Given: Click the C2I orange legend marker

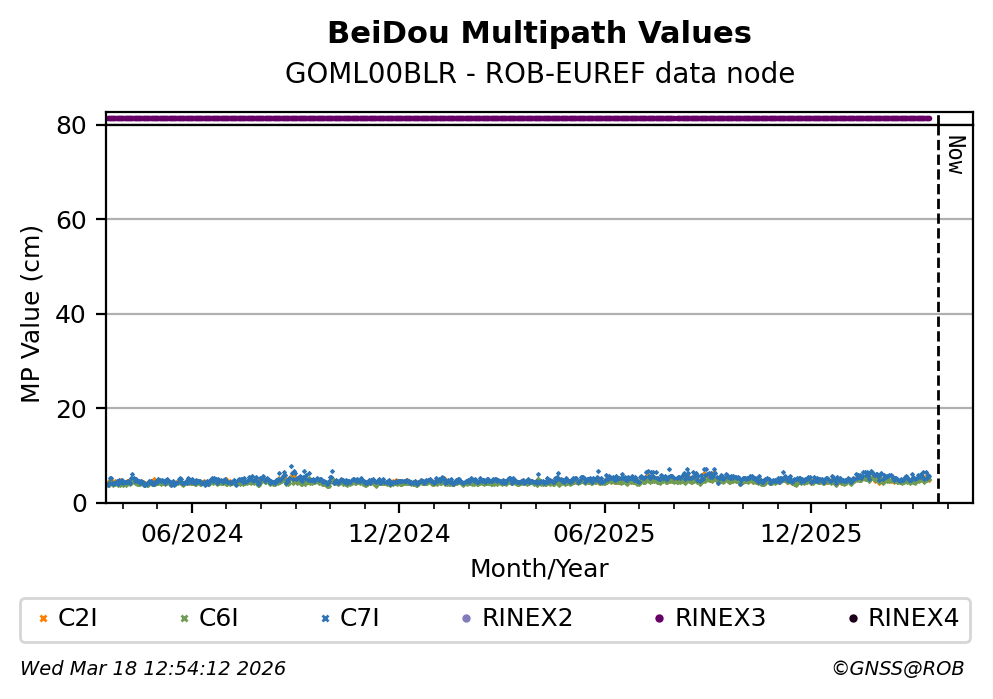Looking at the screenshot, I should (x=43, y=619).
